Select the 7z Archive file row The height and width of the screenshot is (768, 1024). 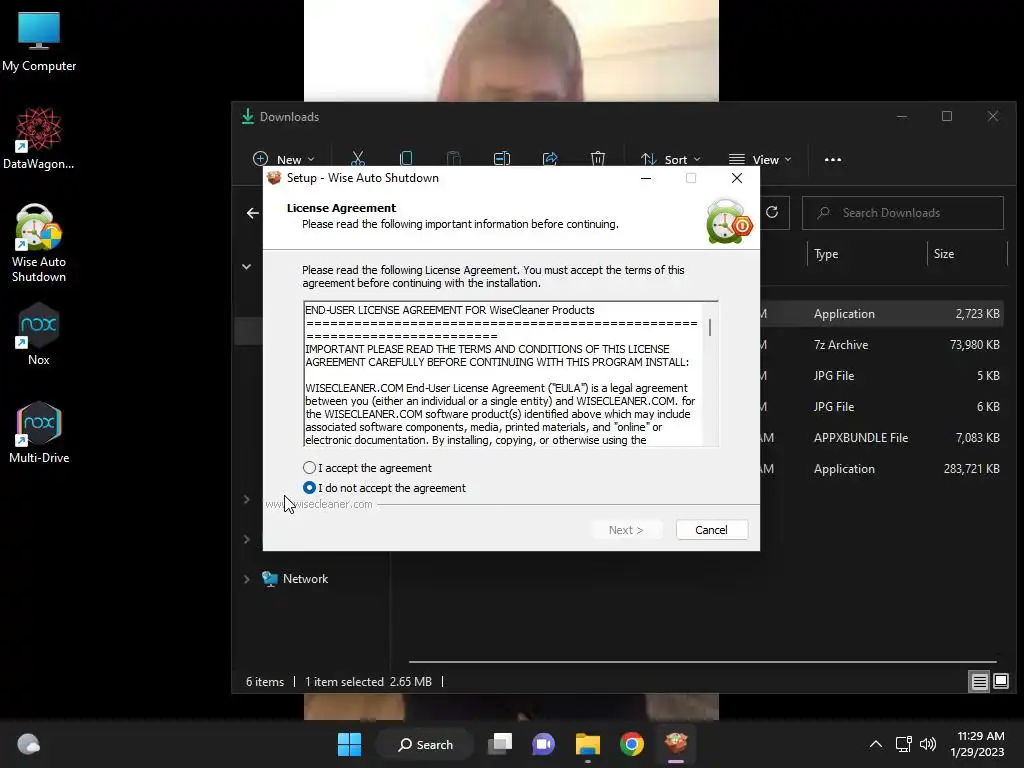(883, 345)
